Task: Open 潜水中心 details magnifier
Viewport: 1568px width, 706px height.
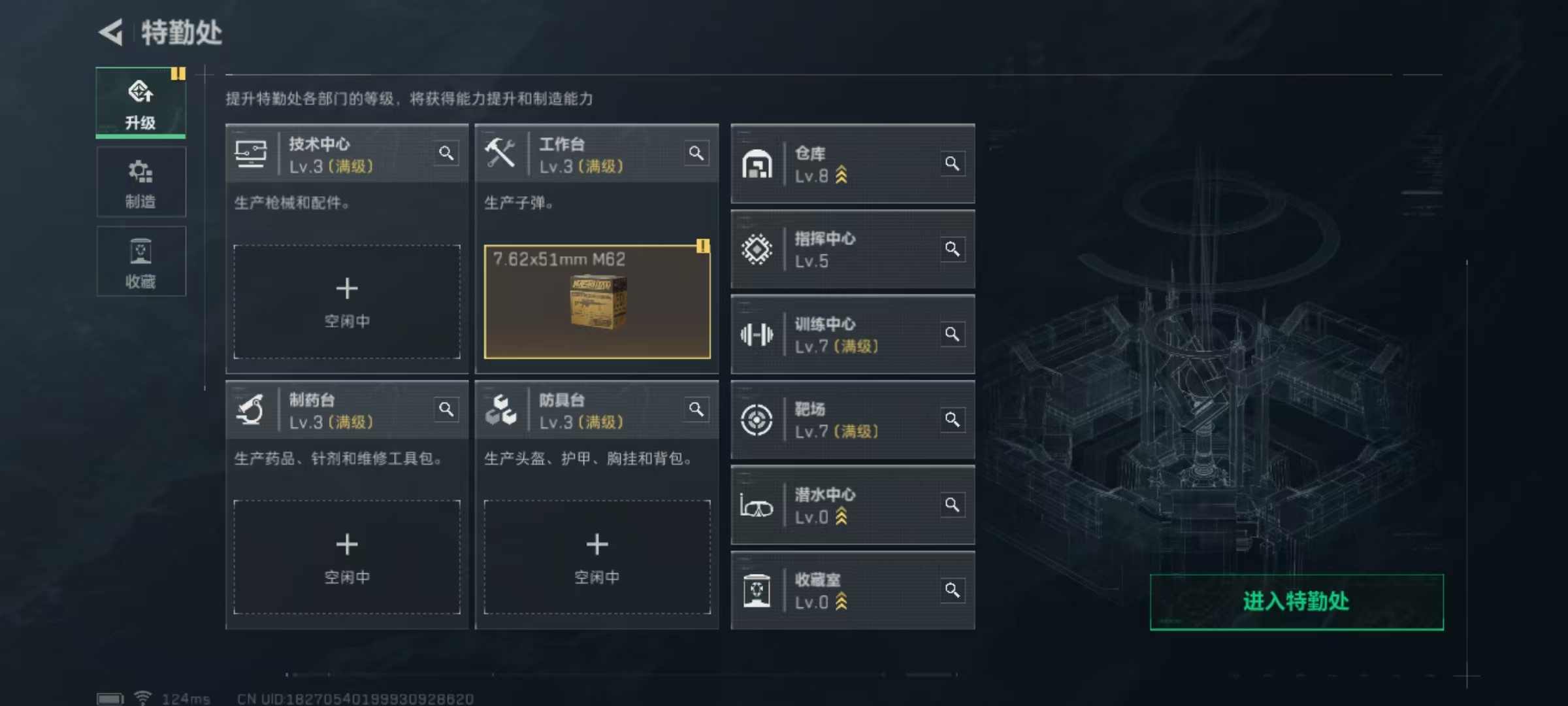Action: pyautogui.click(x=953, y=505)
